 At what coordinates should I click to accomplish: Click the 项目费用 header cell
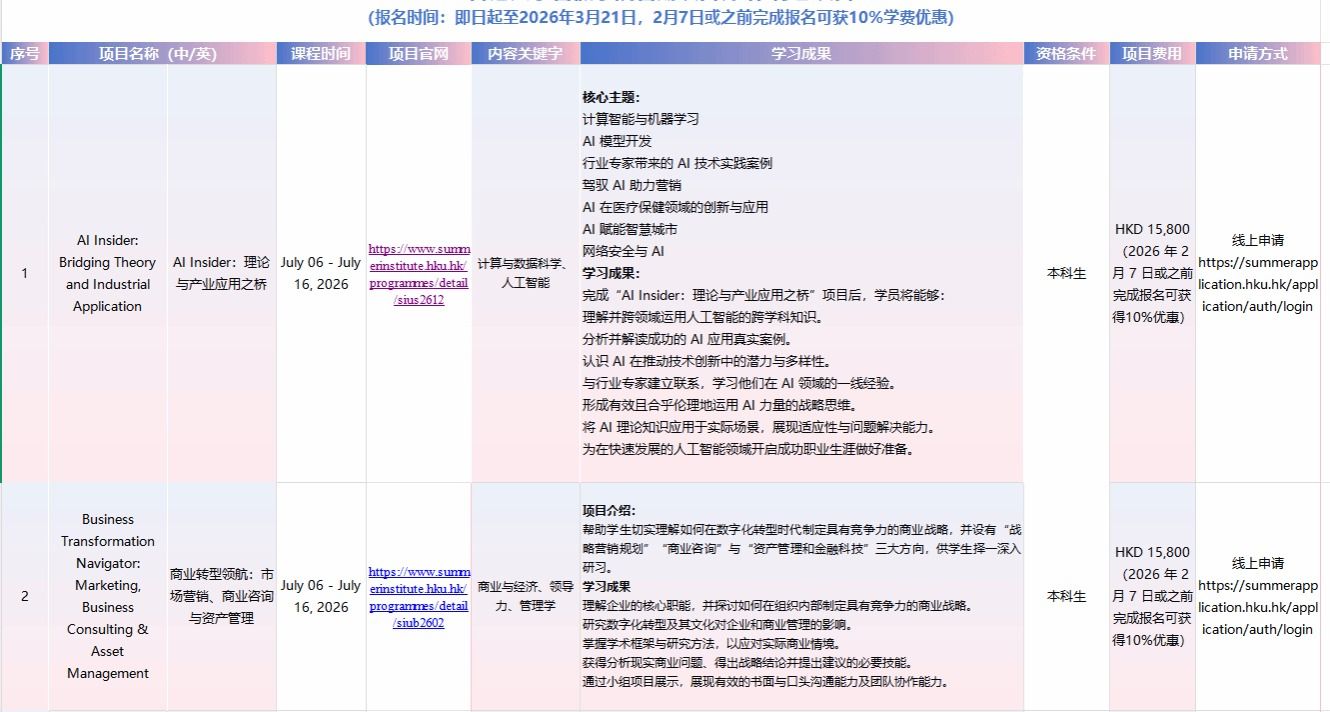tap(1152, 54)
